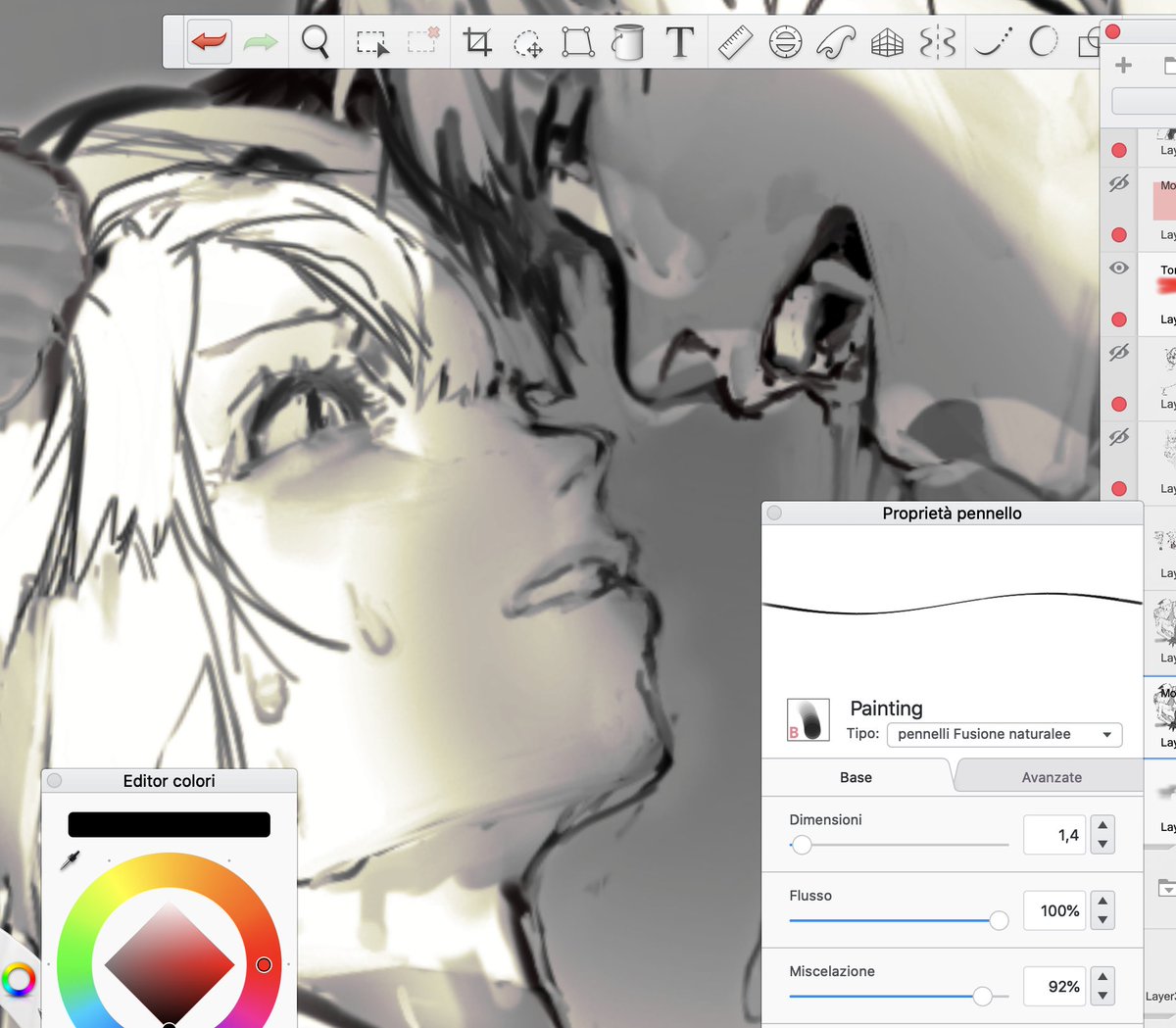Decrease Miscelazione with down stepper
The image size is (1176, 1028).
1102,996
